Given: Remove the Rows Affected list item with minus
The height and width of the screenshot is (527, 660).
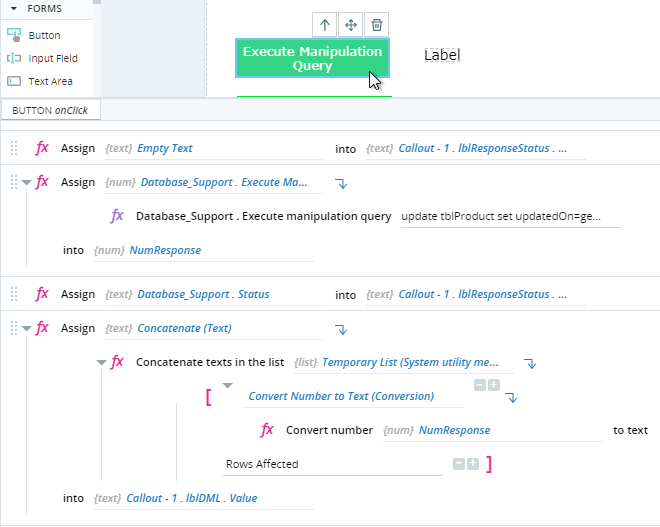Looking at the screenshot, I should pyautogui.click(x=459, y=464).
